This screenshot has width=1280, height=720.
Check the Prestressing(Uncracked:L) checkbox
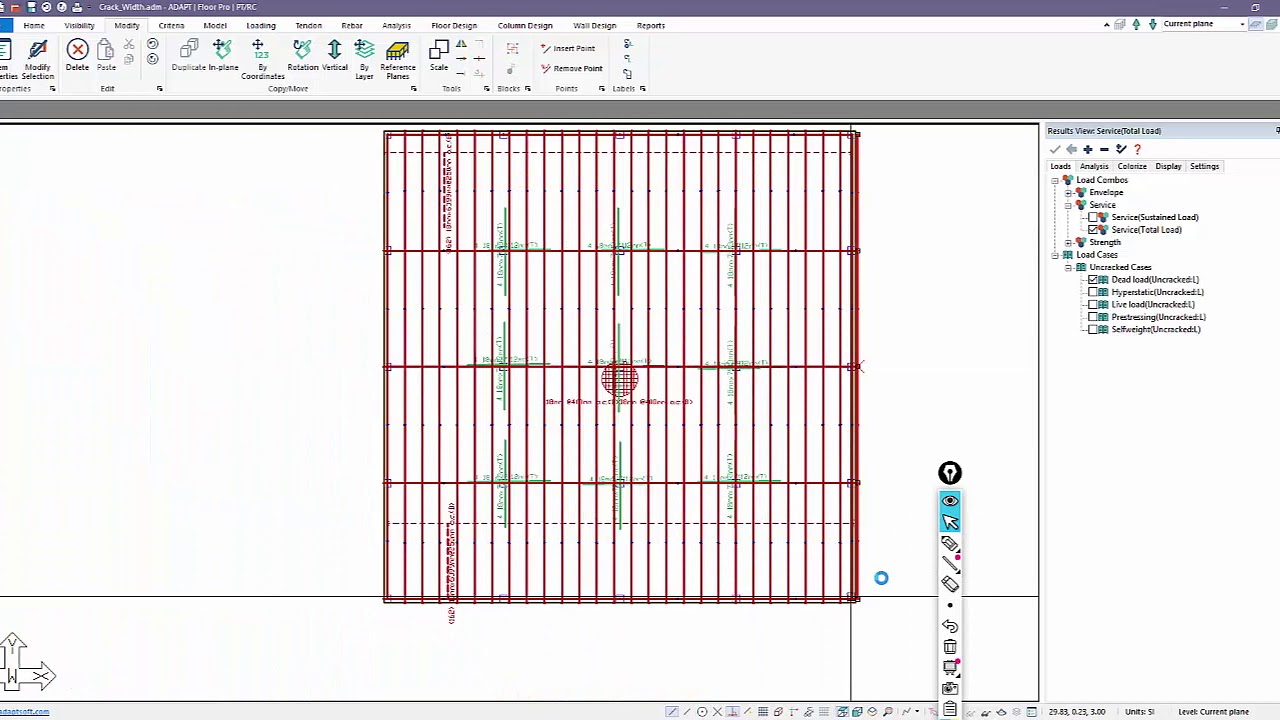click(x=1093, y=317)
